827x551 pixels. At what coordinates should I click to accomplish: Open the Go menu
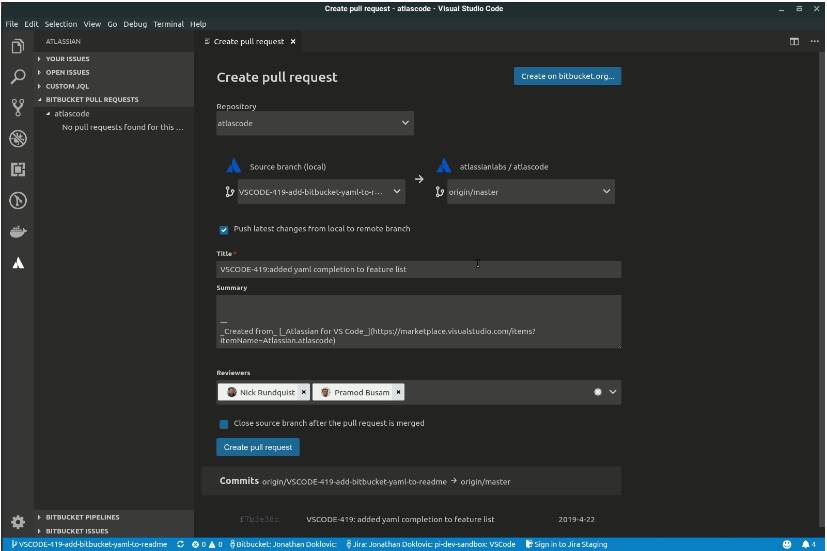112,24
